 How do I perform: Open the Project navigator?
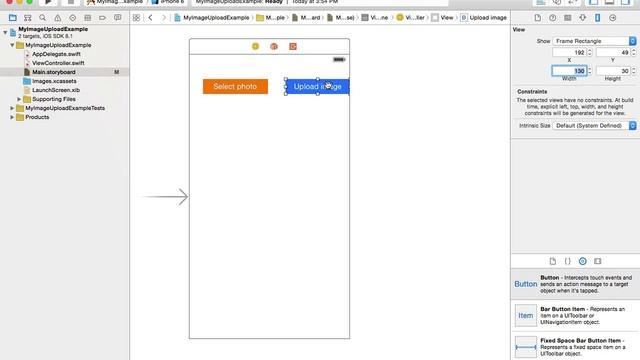(x=13, y=18)
